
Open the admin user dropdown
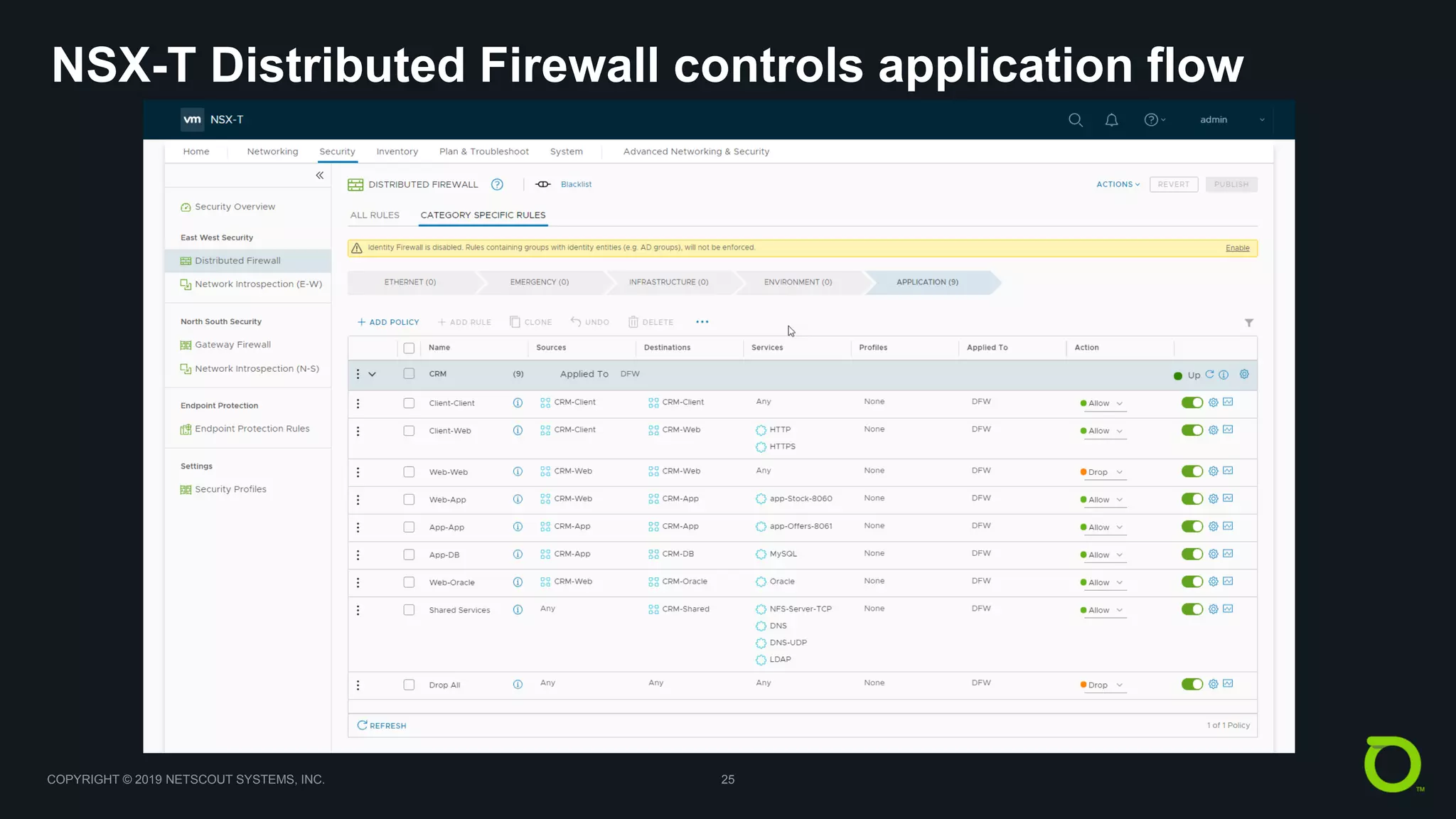[1232, 120]
